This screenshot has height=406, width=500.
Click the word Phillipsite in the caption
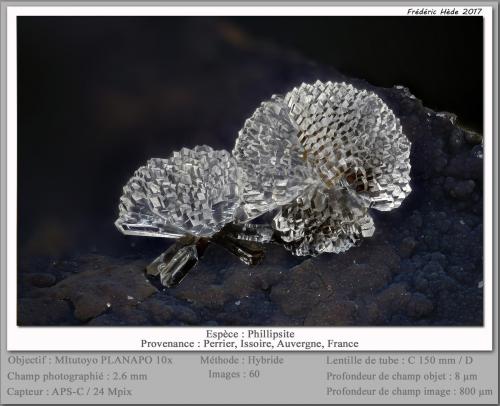(x=271, y=334)
